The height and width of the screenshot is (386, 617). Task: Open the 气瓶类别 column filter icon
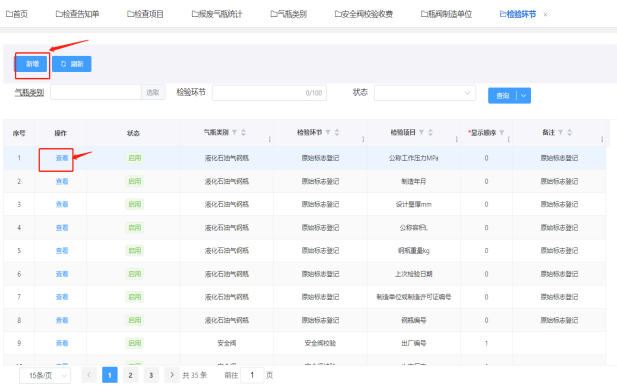234,133
